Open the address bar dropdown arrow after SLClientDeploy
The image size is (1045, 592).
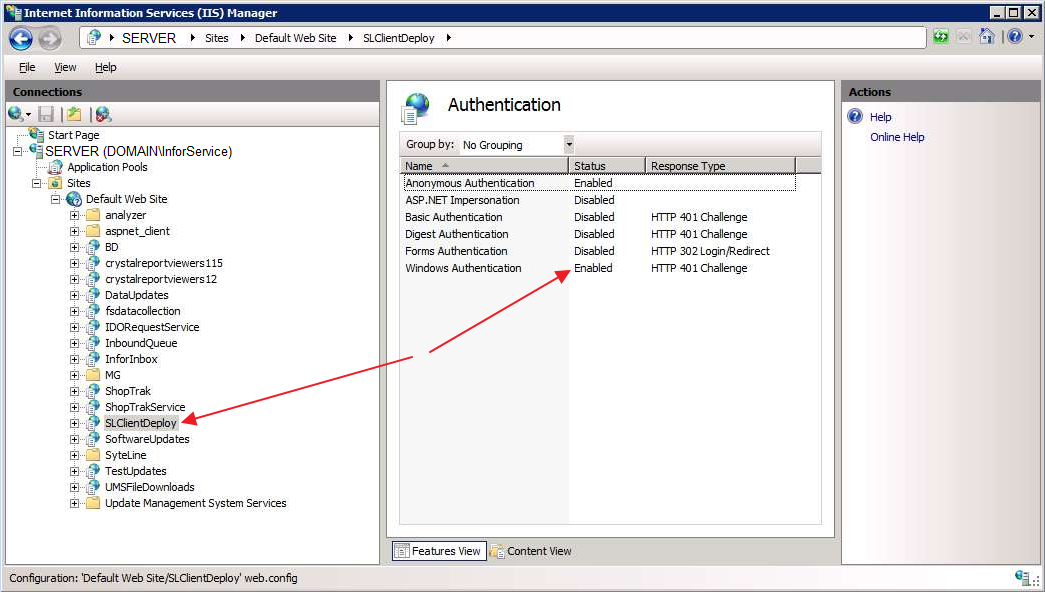449,38
